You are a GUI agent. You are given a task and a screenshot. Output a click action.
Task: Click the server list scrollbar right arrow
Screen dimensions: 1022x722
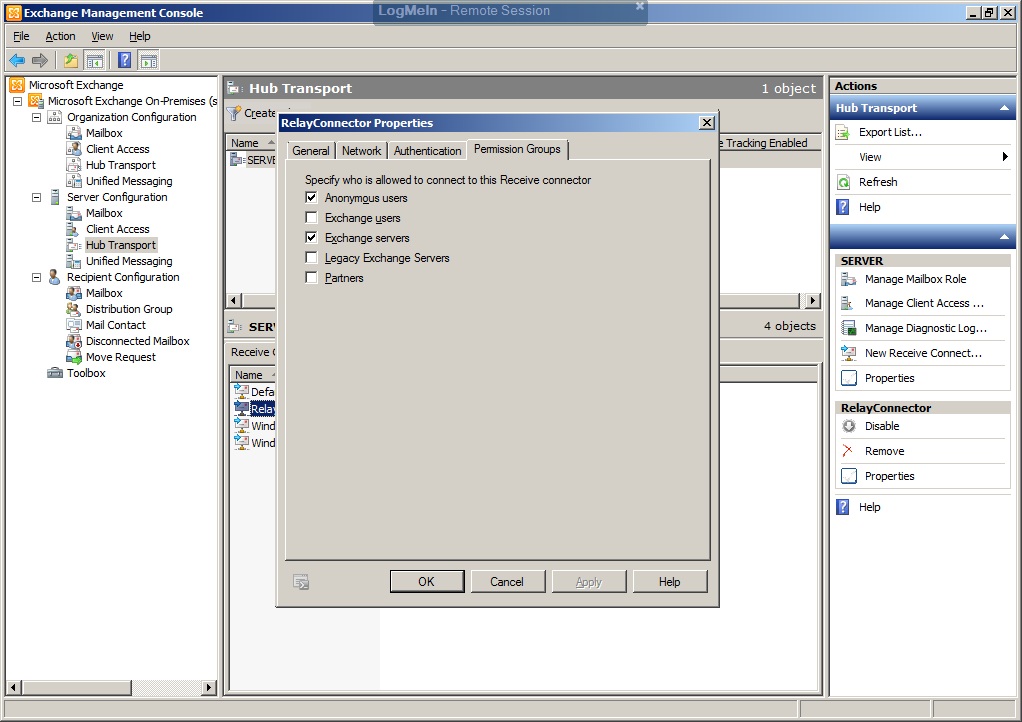(812, 300)
